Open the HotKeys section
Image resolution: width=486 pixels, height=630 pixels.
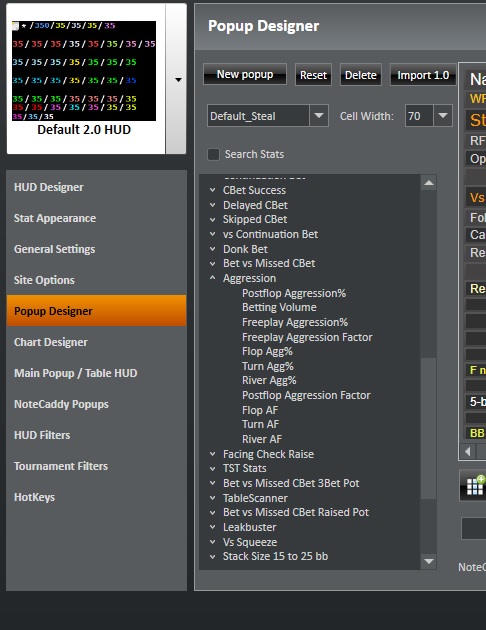pyautogui.click(x=96, y=497)
